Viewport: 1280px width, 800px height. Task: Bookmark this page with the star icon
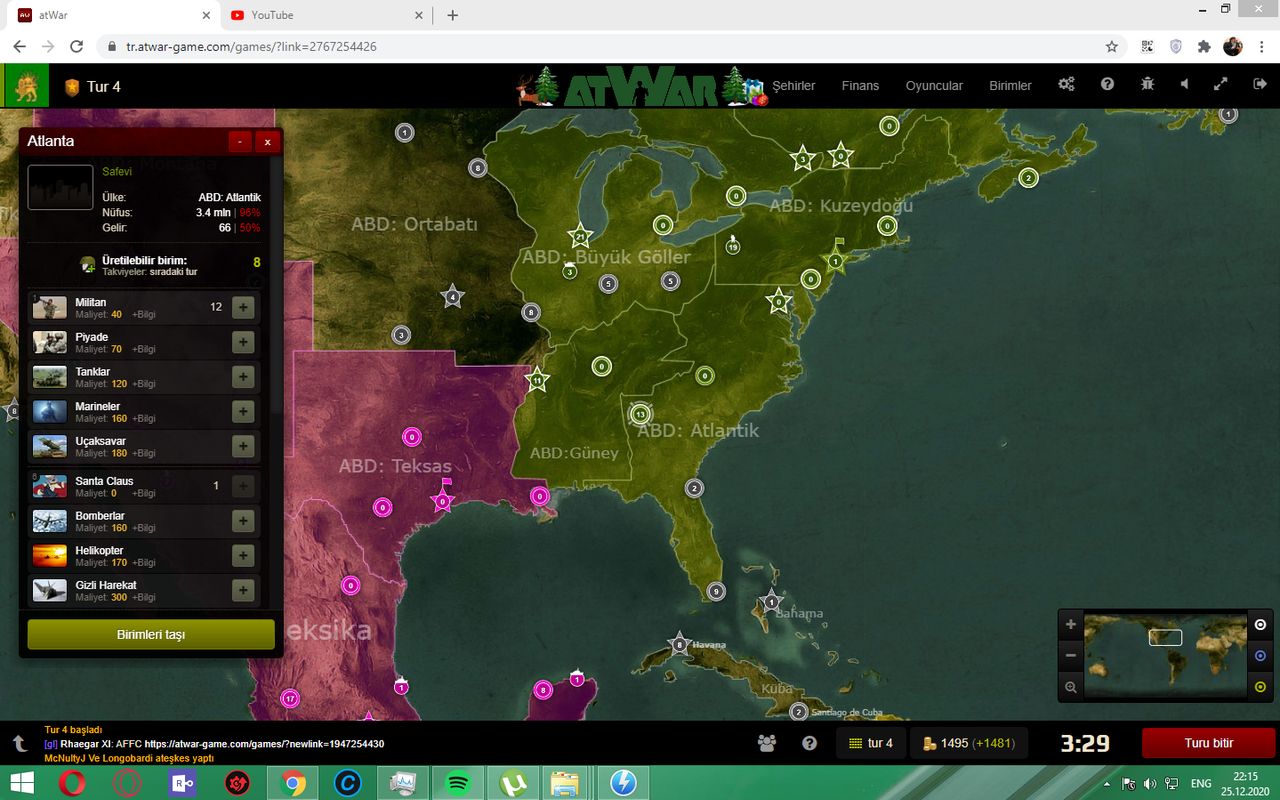(x=1111, y=46)
